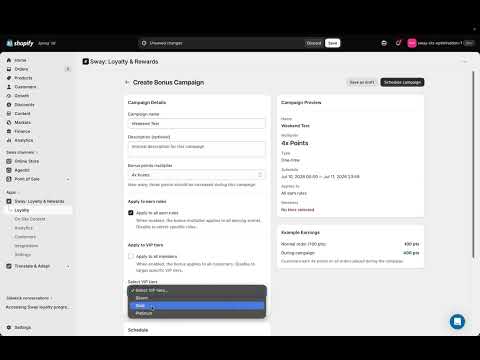Open the Translate & Adapt app
Image resolution: width=480 pixels, height=360 pixels.
click(x=32, y=266)
